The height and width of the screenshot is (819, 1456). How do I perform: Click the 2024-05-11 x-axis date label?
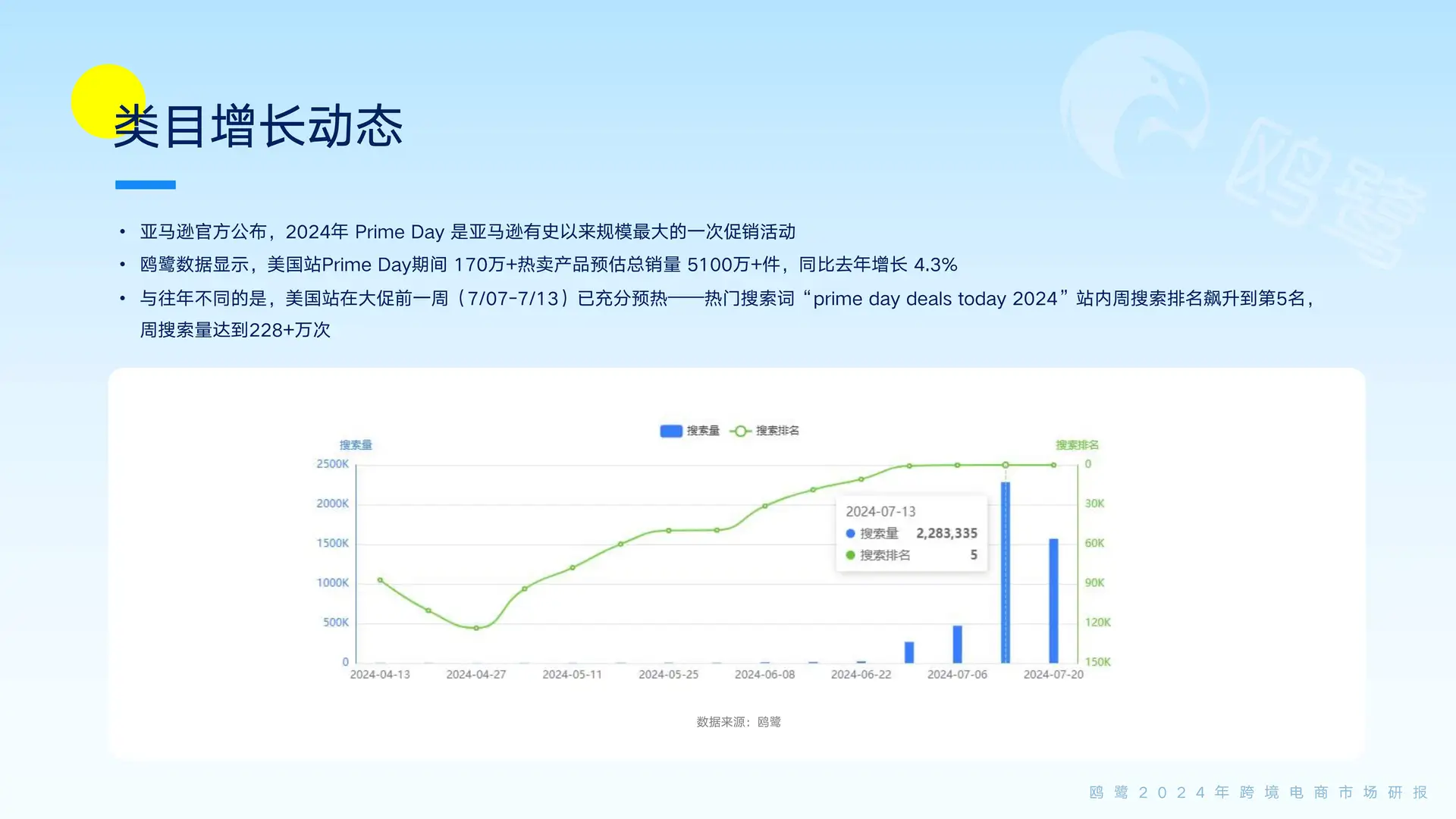tap(572, 674)
